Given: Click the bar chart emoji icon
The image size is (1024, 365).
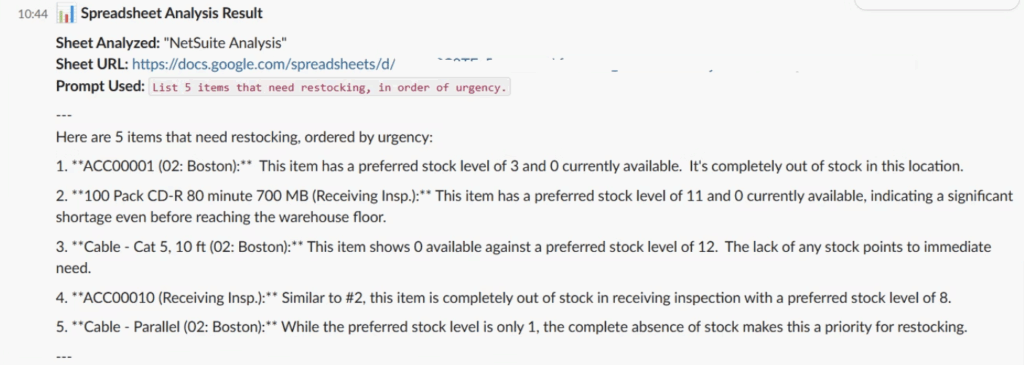Looking at the screenshot, I should coord(67,14).
